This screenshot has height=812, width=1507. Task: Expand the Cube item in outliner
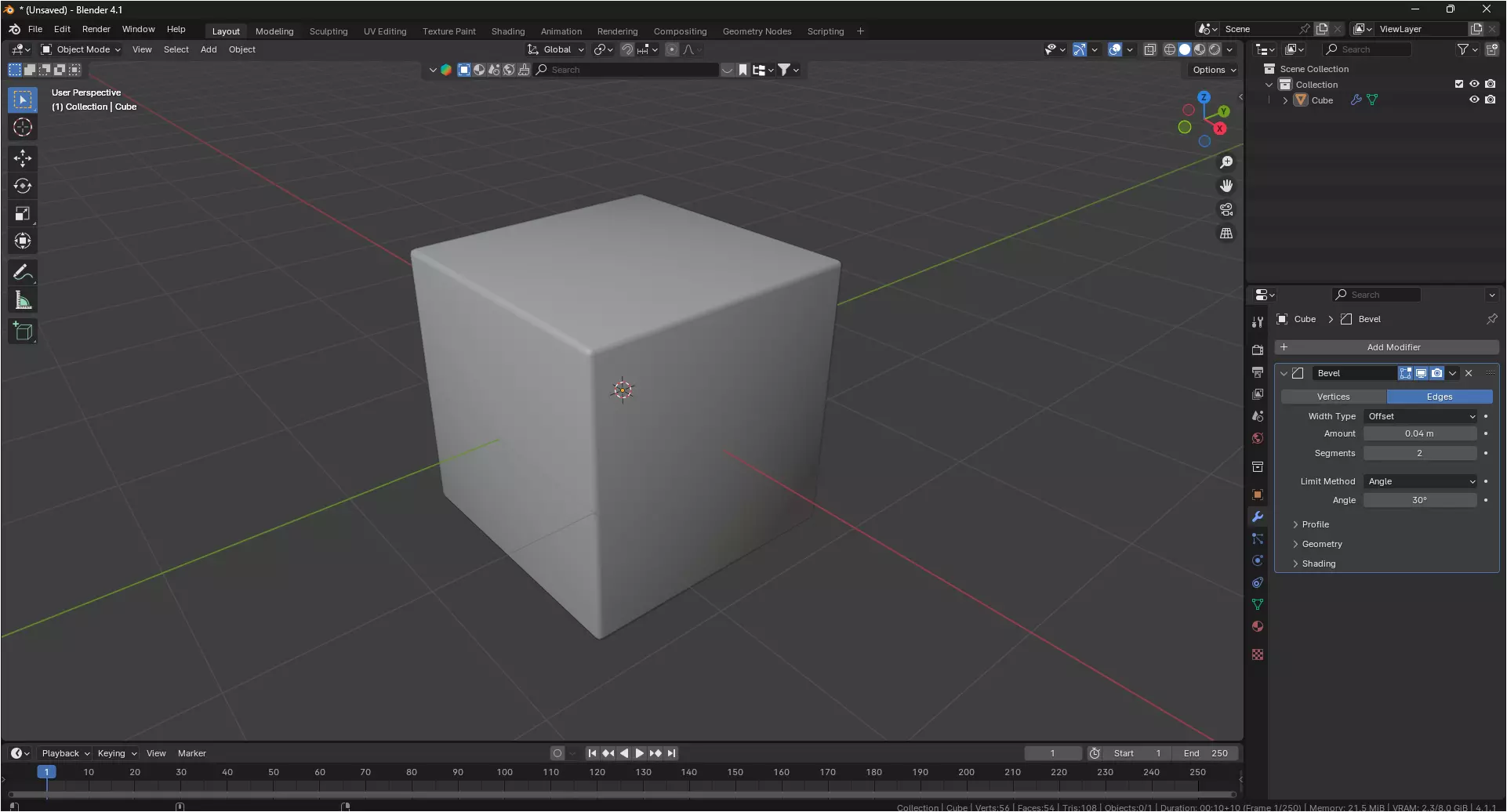(x=1285, y=100)
